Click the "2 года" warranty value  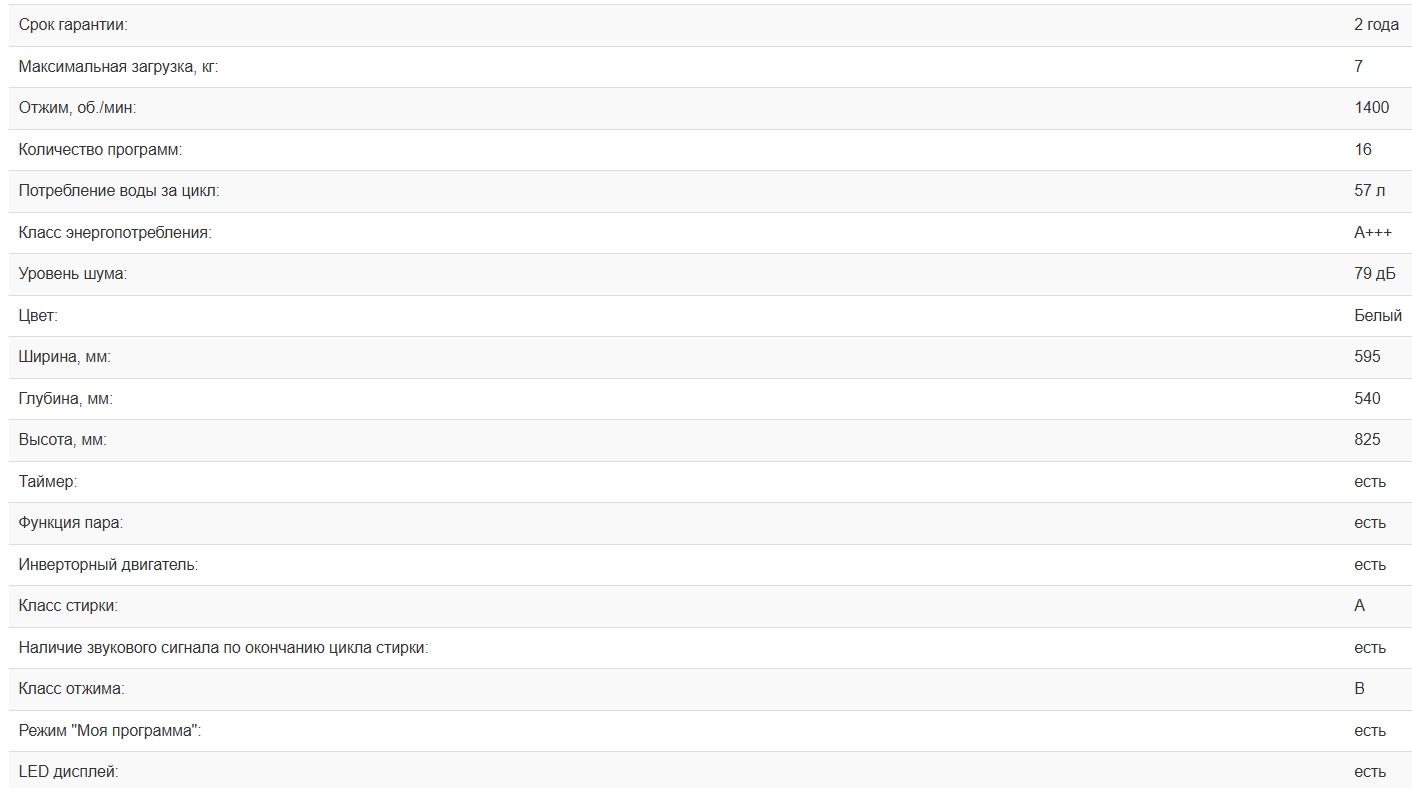click(1376, 25)
